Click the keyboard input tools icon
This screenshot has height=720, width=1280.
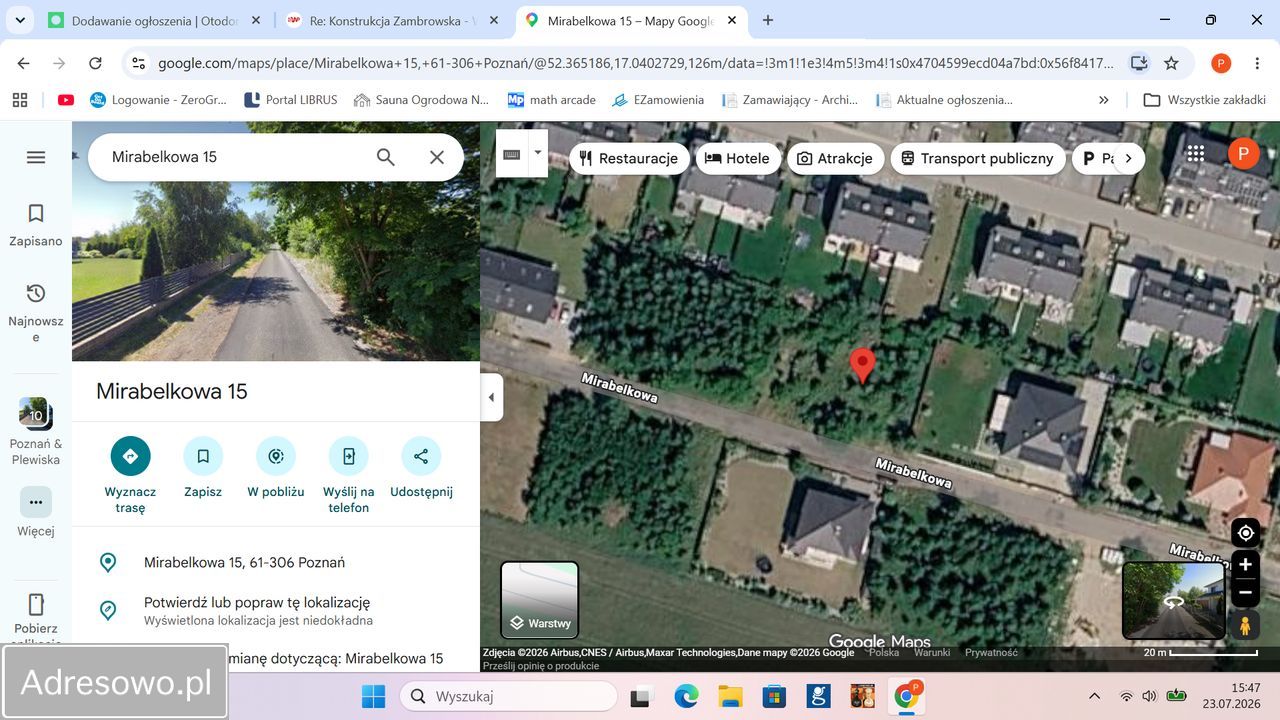511,154
